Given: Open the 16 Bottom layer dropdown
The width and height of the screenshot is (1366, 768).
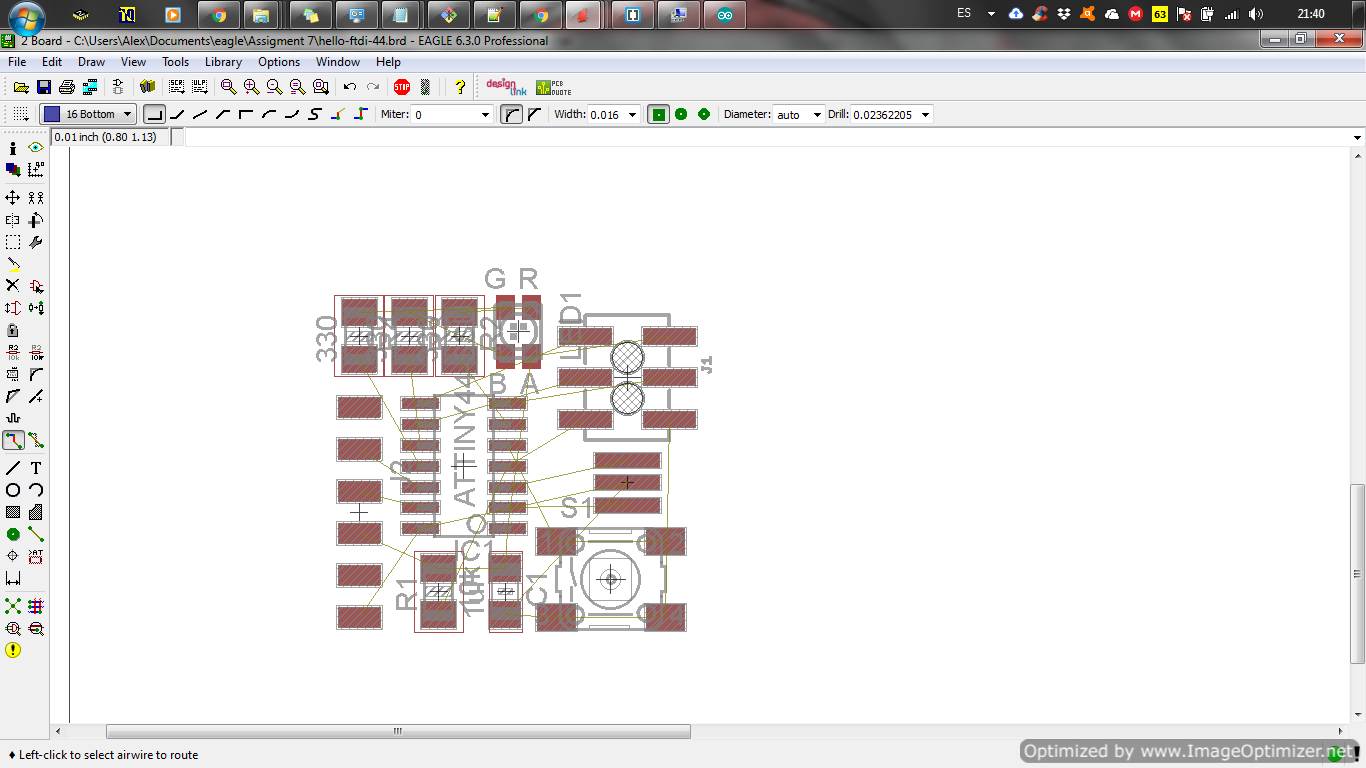Looking at the screenshot, I should click(x=88, y=114).
